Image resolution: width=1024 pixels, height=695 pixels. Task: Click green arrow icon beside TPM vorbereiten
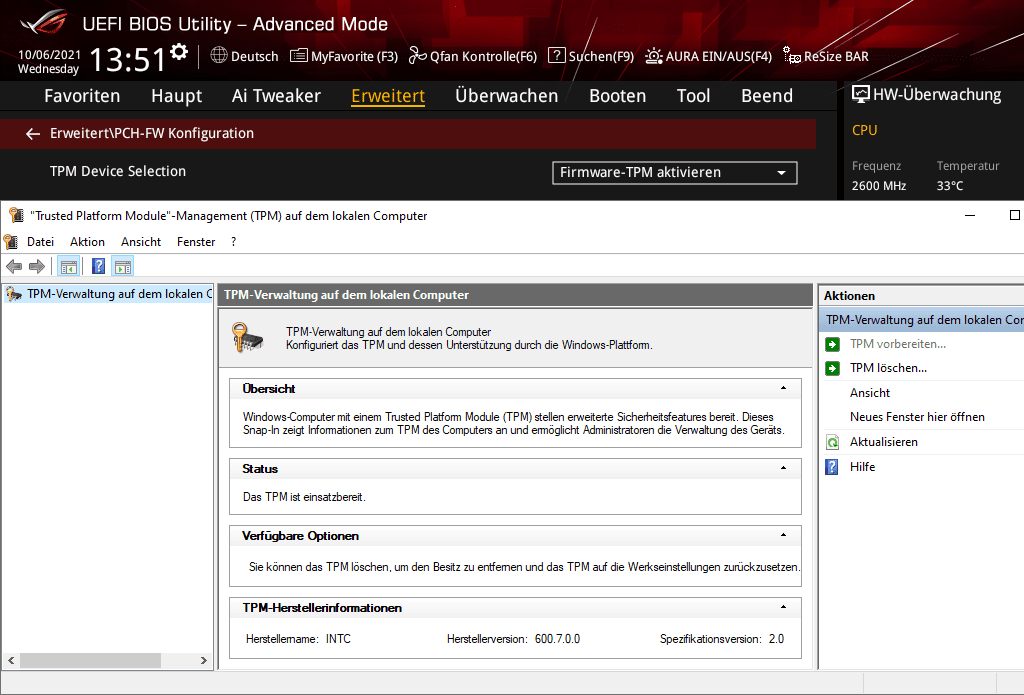tap(833, 344)
